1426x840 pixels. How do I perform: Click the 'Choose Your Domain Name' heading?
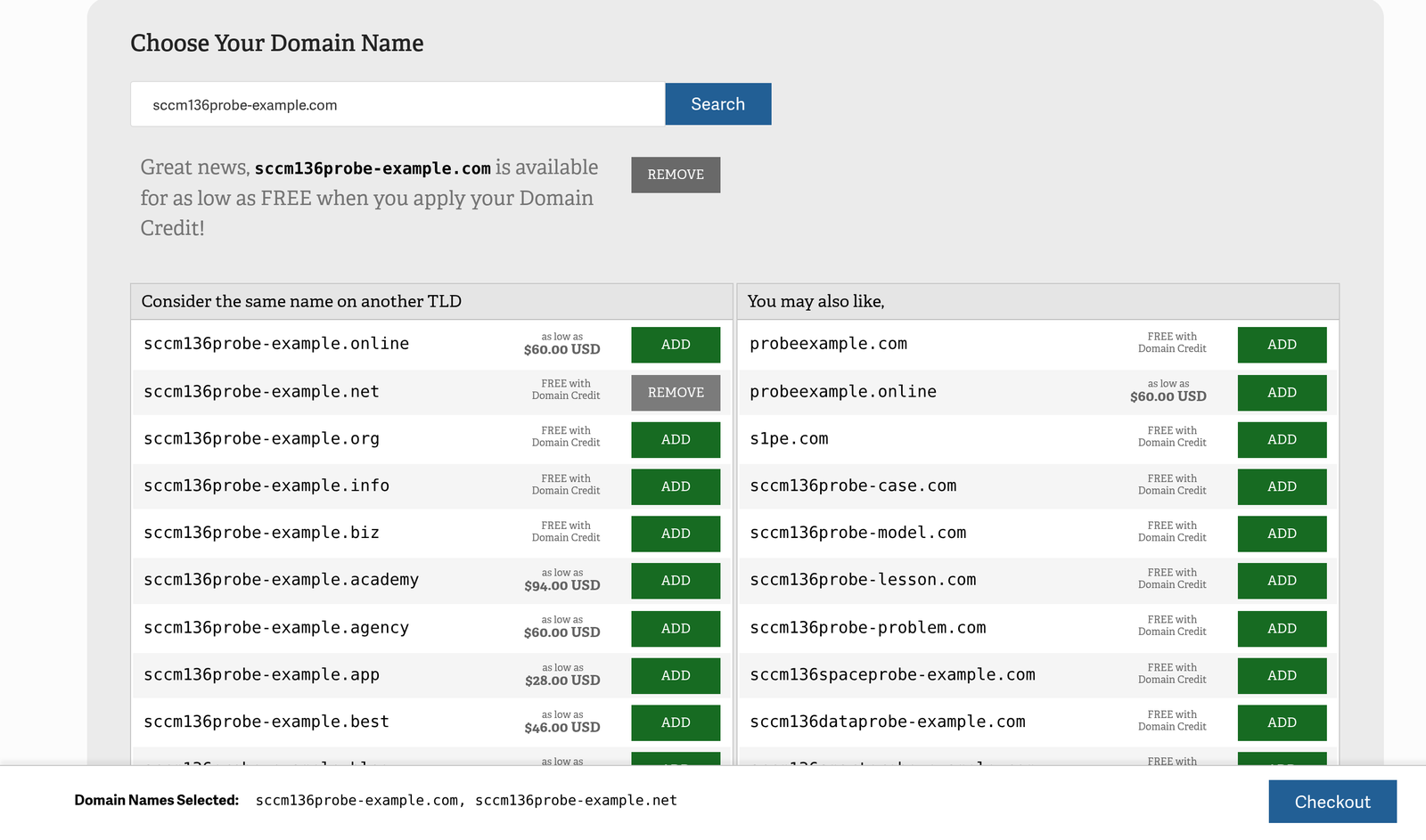click(x=277, y=43)
